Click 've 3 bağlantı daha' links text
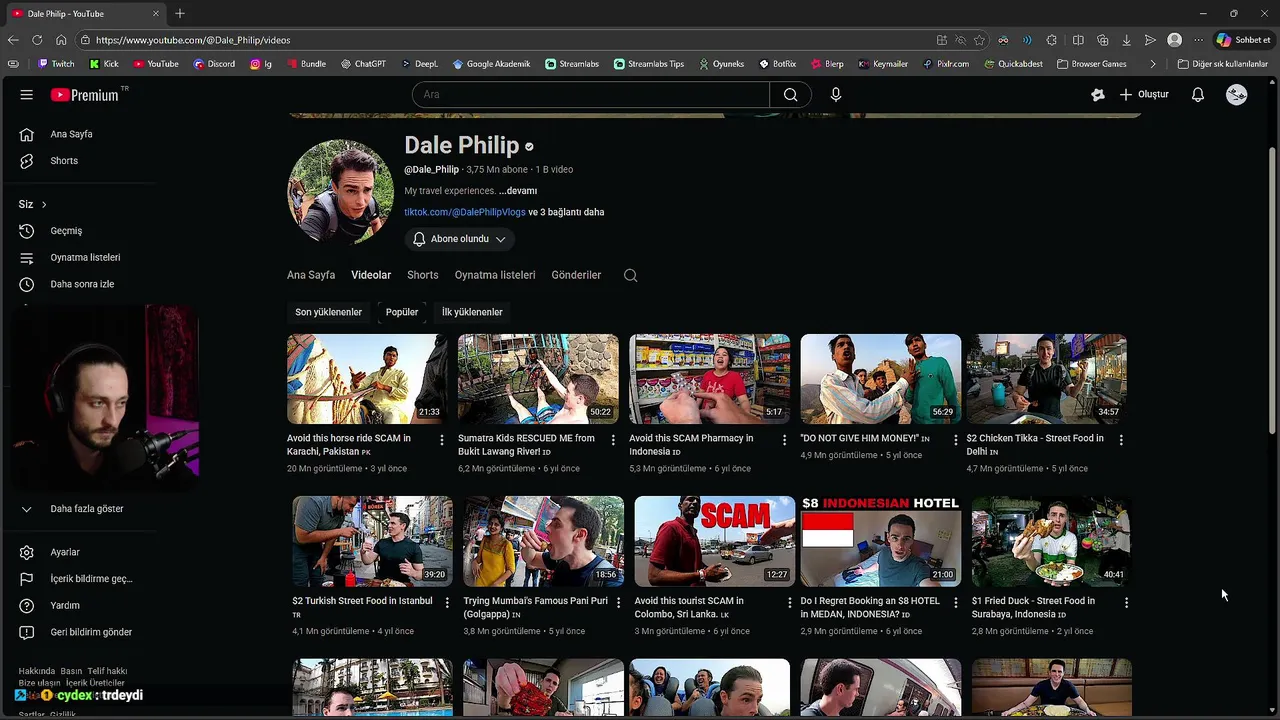The height and width of the screenshot is (720, 1280). coord(566,212)
